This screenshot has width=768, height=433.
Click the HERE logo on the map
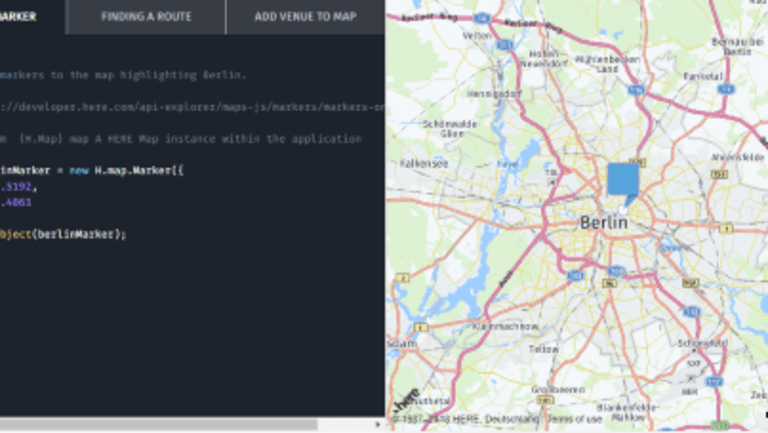(407, 400)
